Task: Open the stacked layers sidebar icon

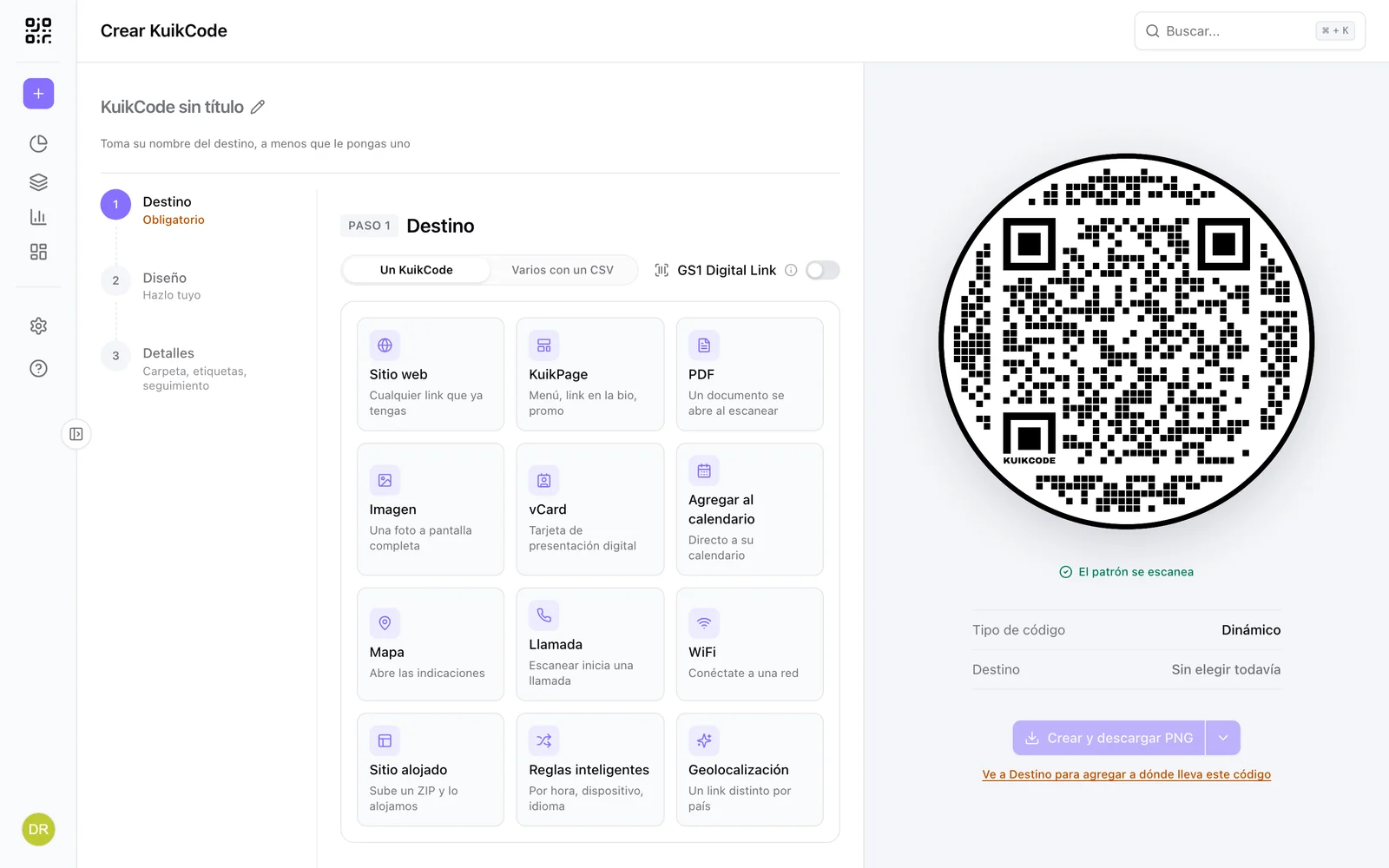Action: pyautogui.click(x=38, y=181)
